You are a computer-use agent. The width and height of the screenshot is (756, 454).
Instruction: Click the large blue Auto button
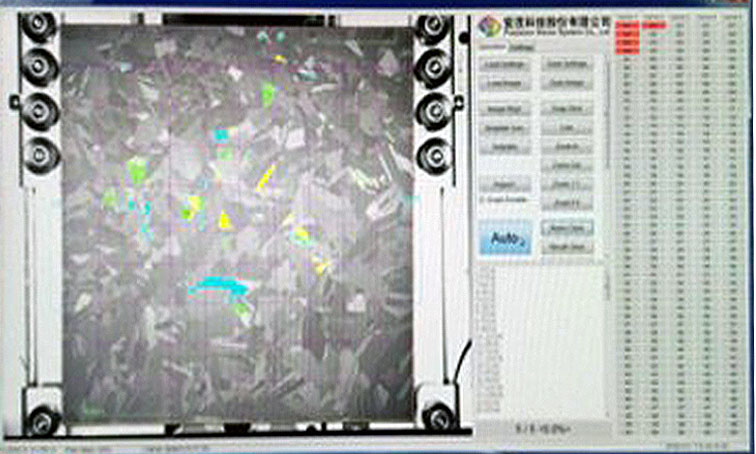[x=505, y=239]
